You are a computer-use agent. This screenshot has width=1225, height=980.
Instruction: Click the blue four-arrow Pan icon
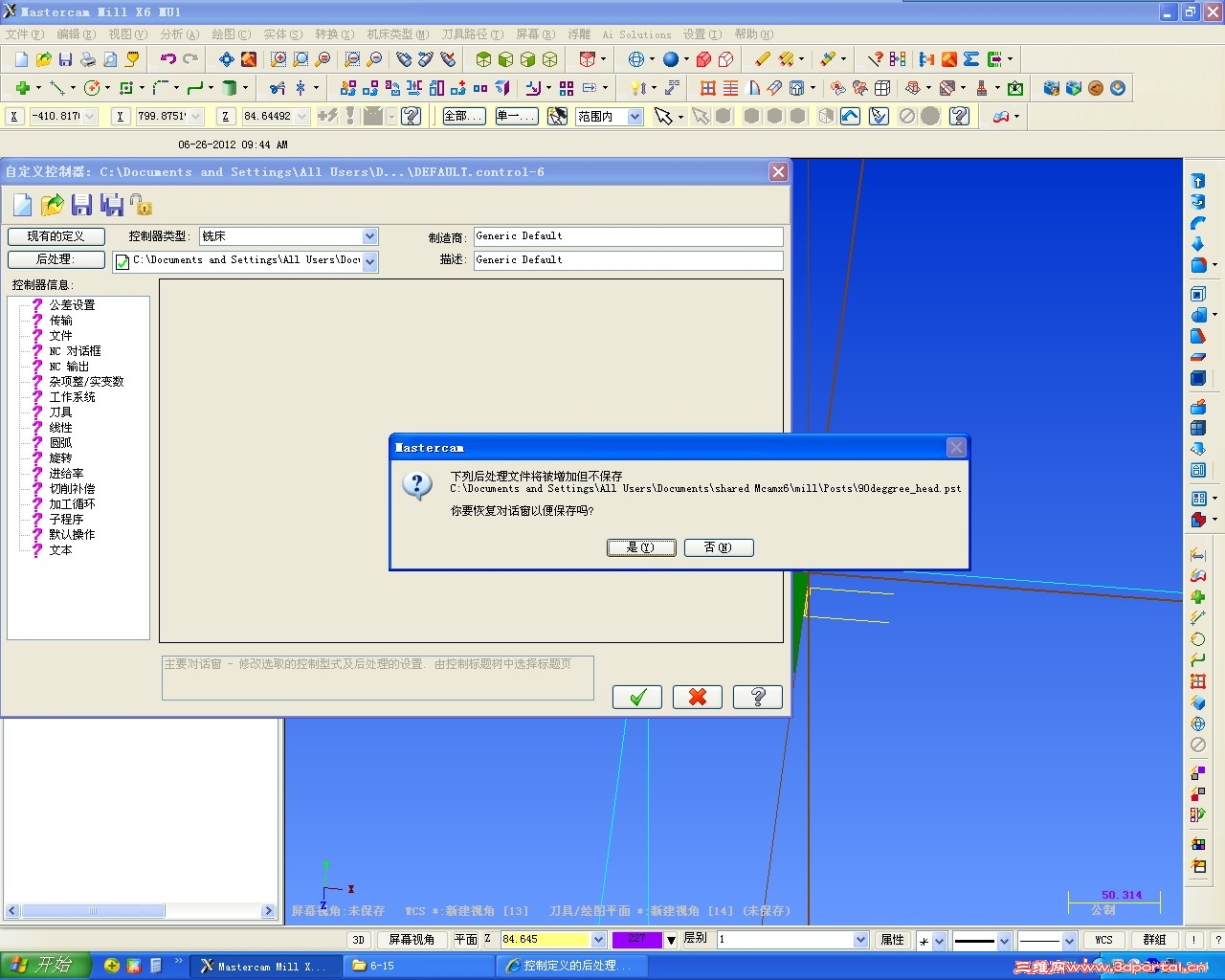[x=227, y=59]
